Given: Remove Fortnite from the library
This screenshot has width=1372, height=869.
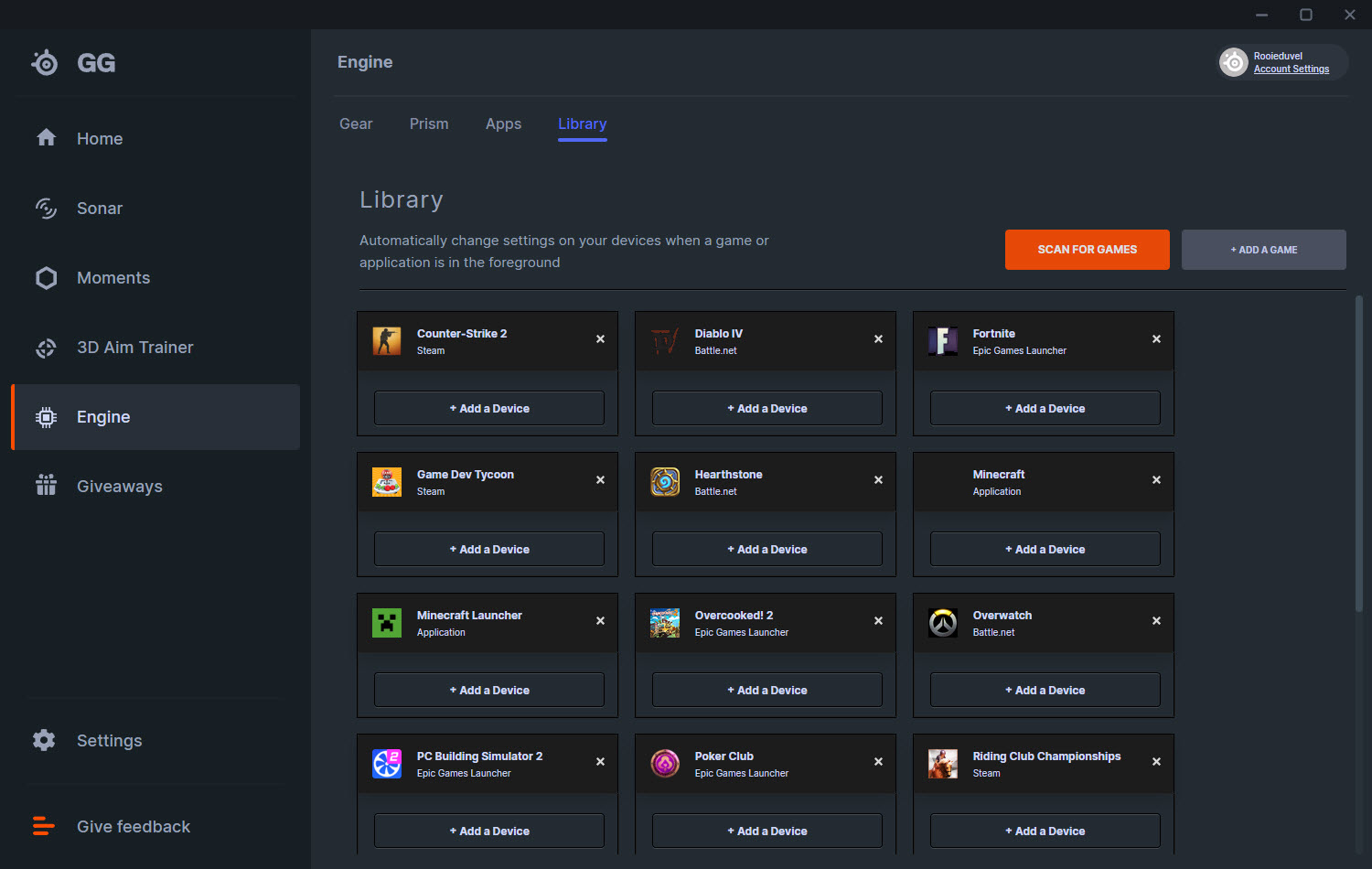Looking at the screenshot, I should tap(1156, 339).
